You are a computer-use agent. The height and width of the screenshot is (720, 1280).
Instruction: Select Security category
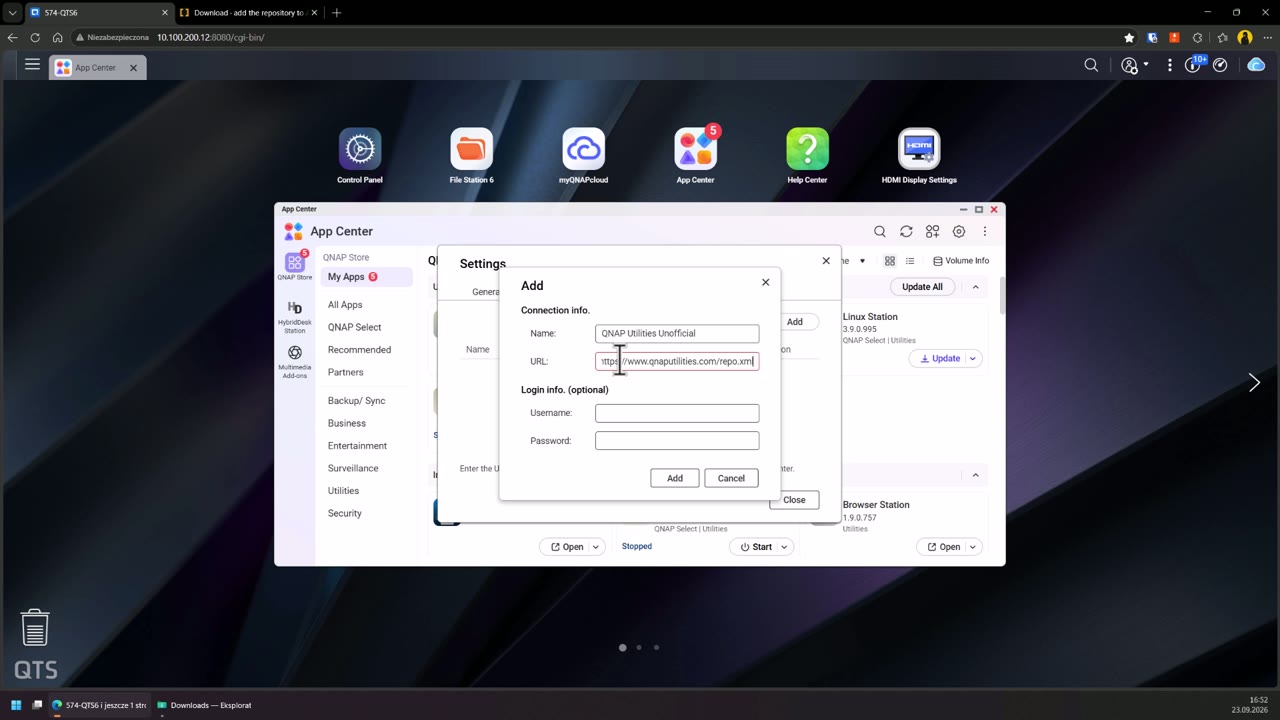[x=344, y=513]
